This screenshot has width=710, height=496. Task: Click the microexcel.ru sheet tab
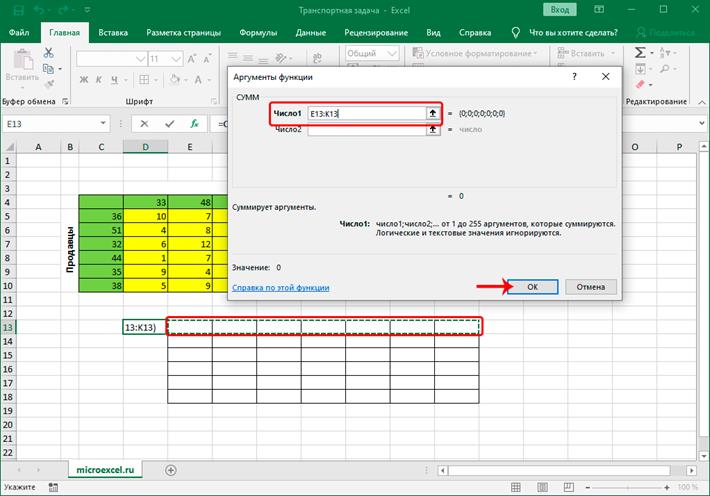[105, 470]
